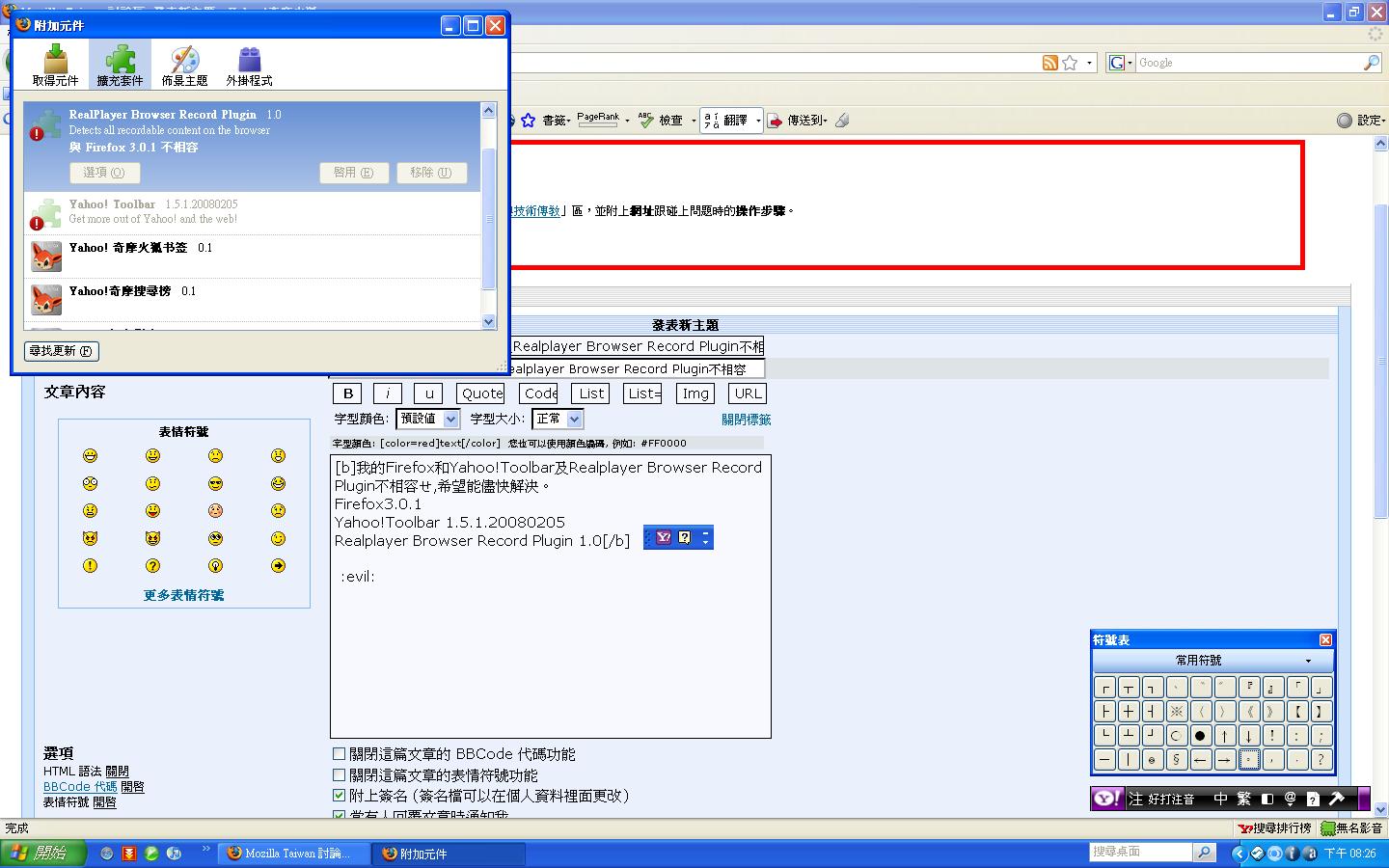This screenshot has height=868, width=1389.
Task: Insert a Code BBCode tag
Action: 540,393
